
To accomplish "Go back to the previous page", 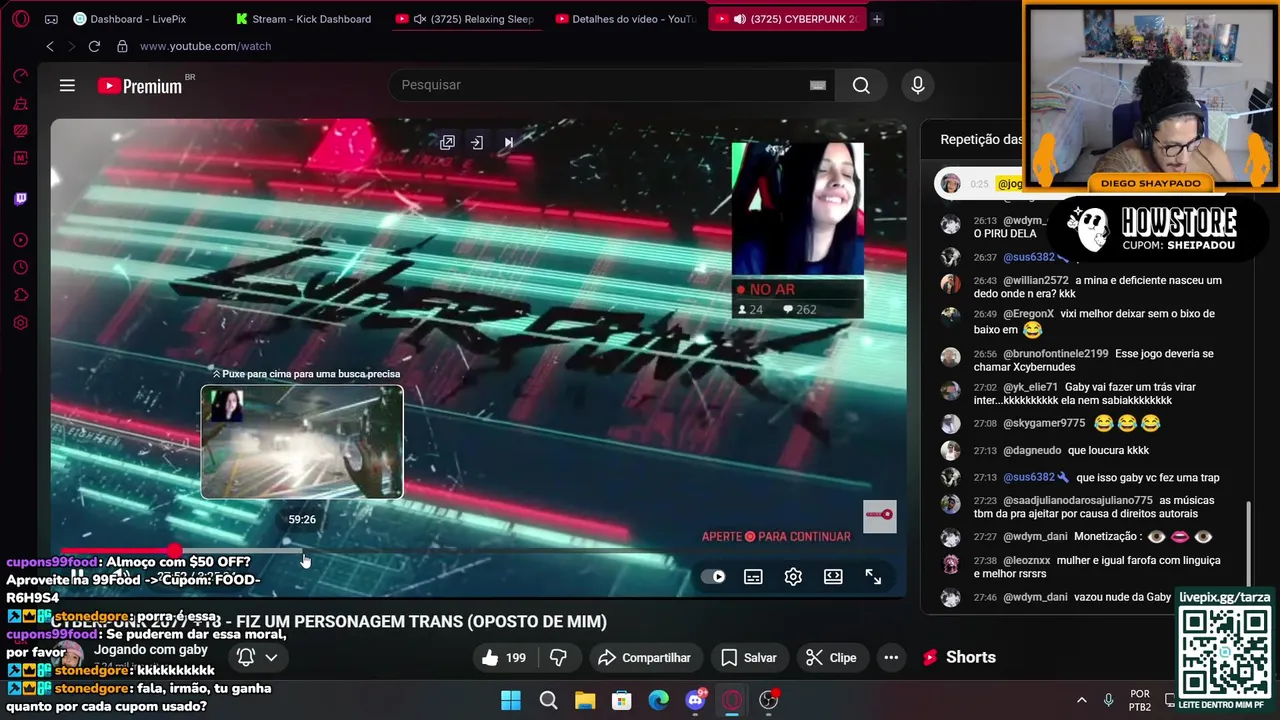I will (x=50, y=46).
